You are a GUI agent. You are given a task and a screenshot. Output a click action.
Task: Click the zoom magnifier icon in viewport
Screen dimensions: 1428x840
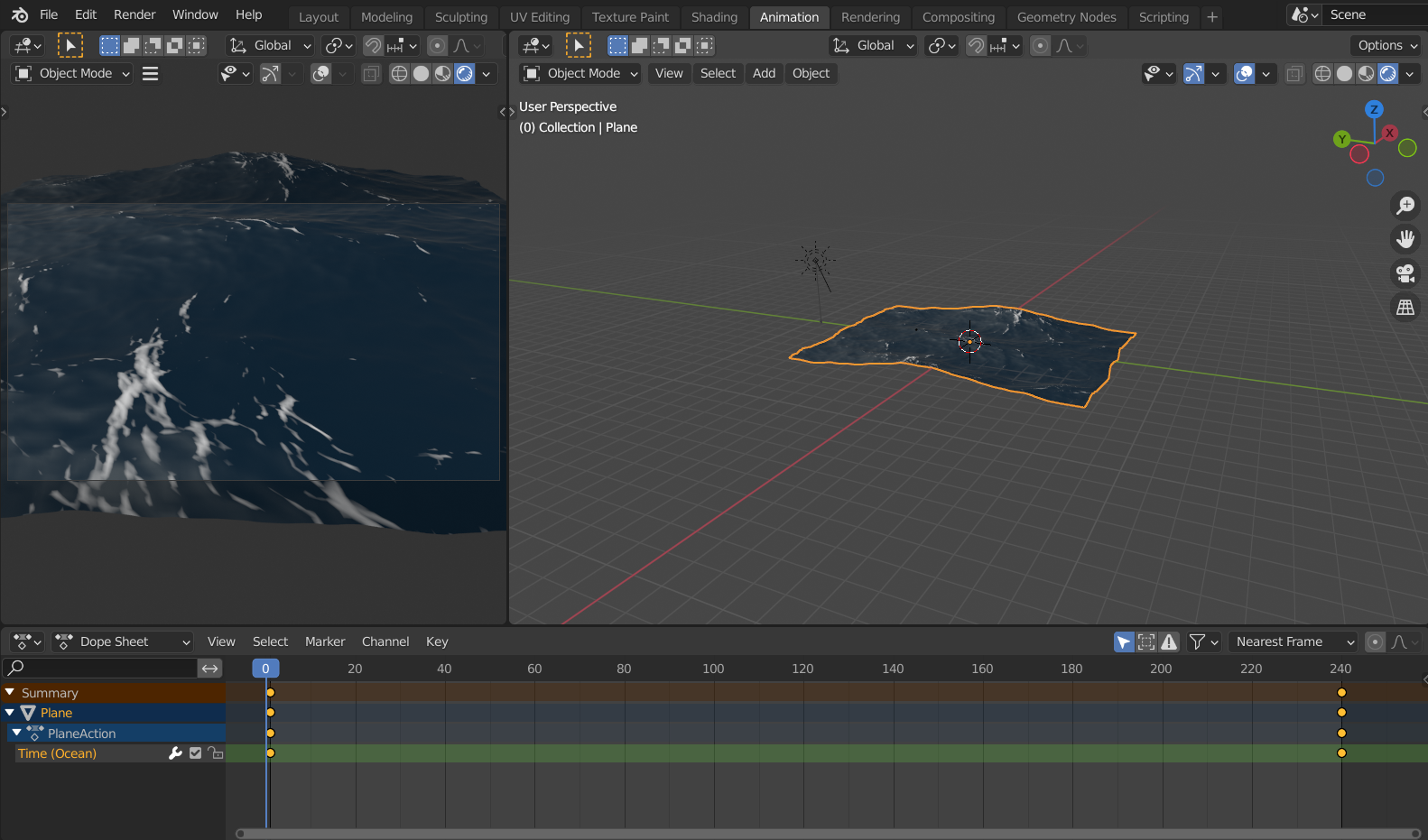(x=1405, y=206)
